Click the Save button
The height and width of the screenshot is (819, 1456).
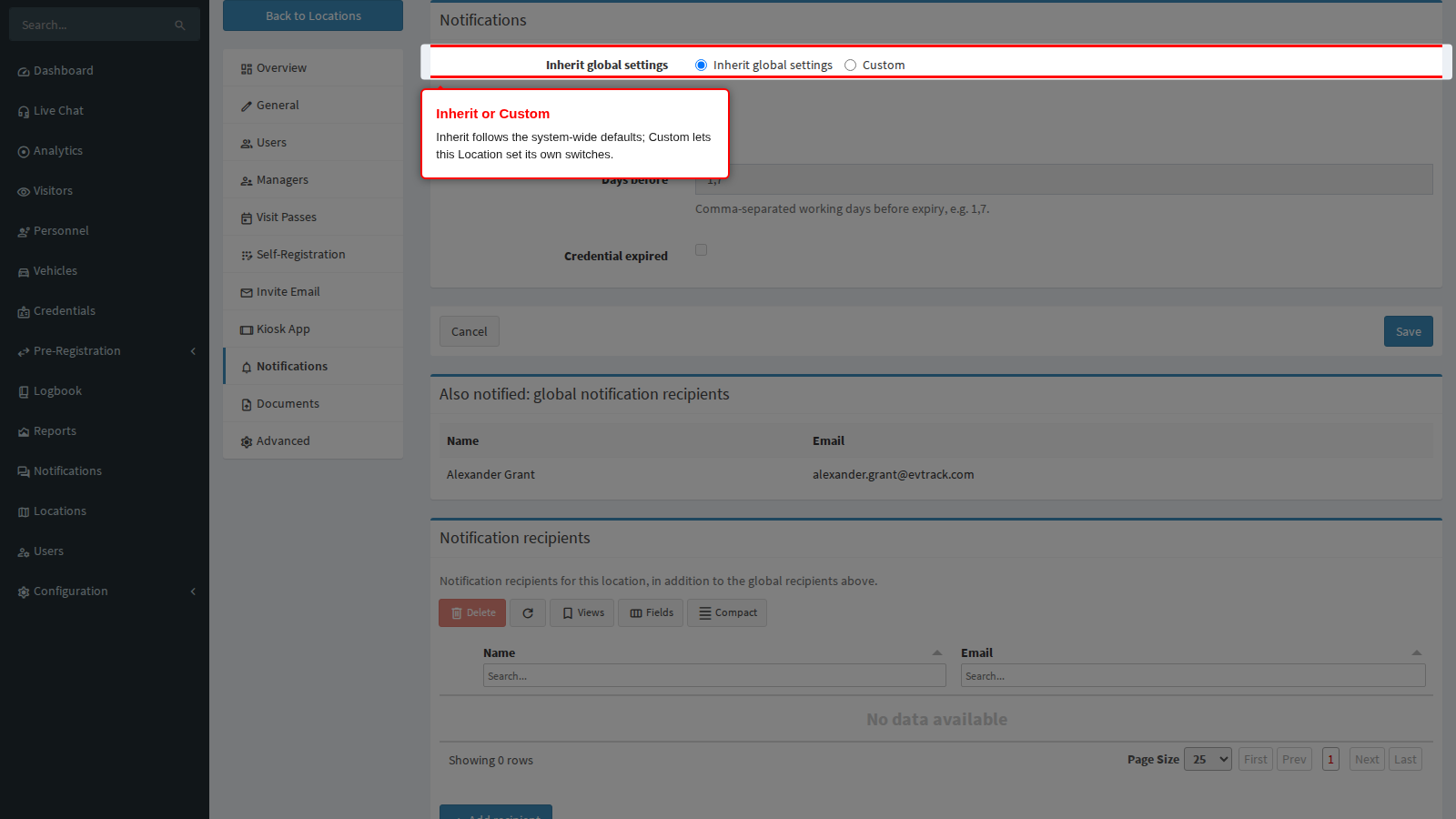[x=1409, y=331]
